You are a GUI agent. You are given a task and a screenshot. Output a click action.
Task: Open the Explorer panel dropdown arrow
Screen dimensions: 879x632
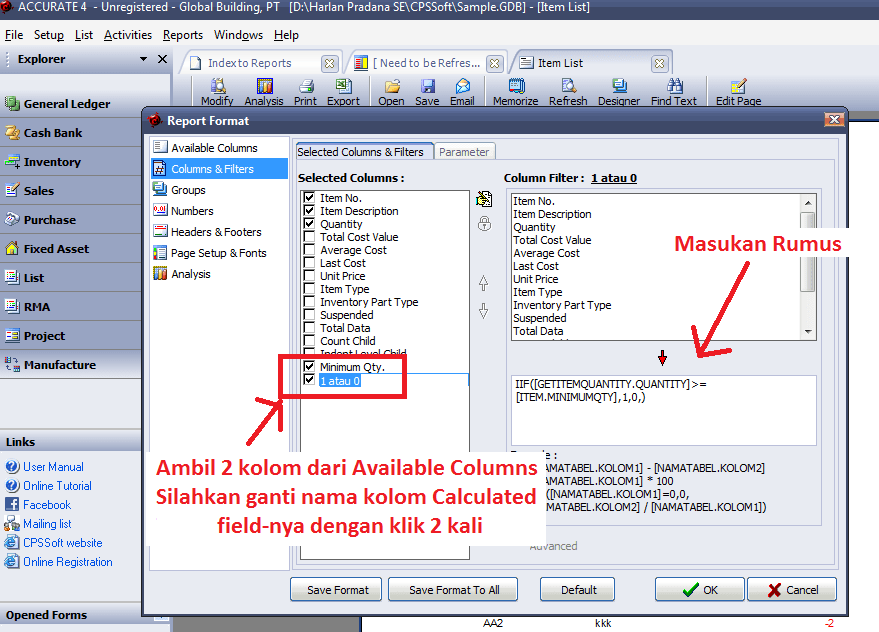144,59
